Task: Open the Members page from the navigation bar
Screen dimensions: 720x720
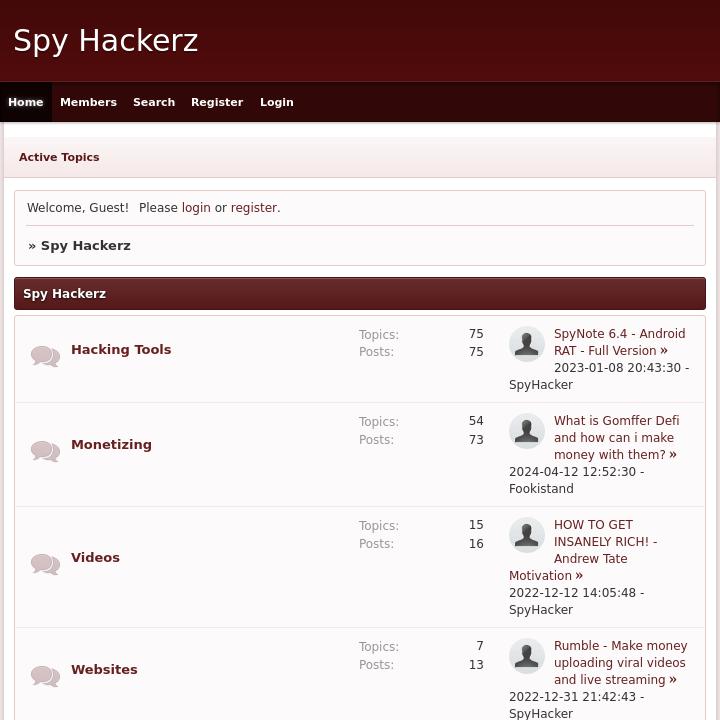Action: click(88, 102)
